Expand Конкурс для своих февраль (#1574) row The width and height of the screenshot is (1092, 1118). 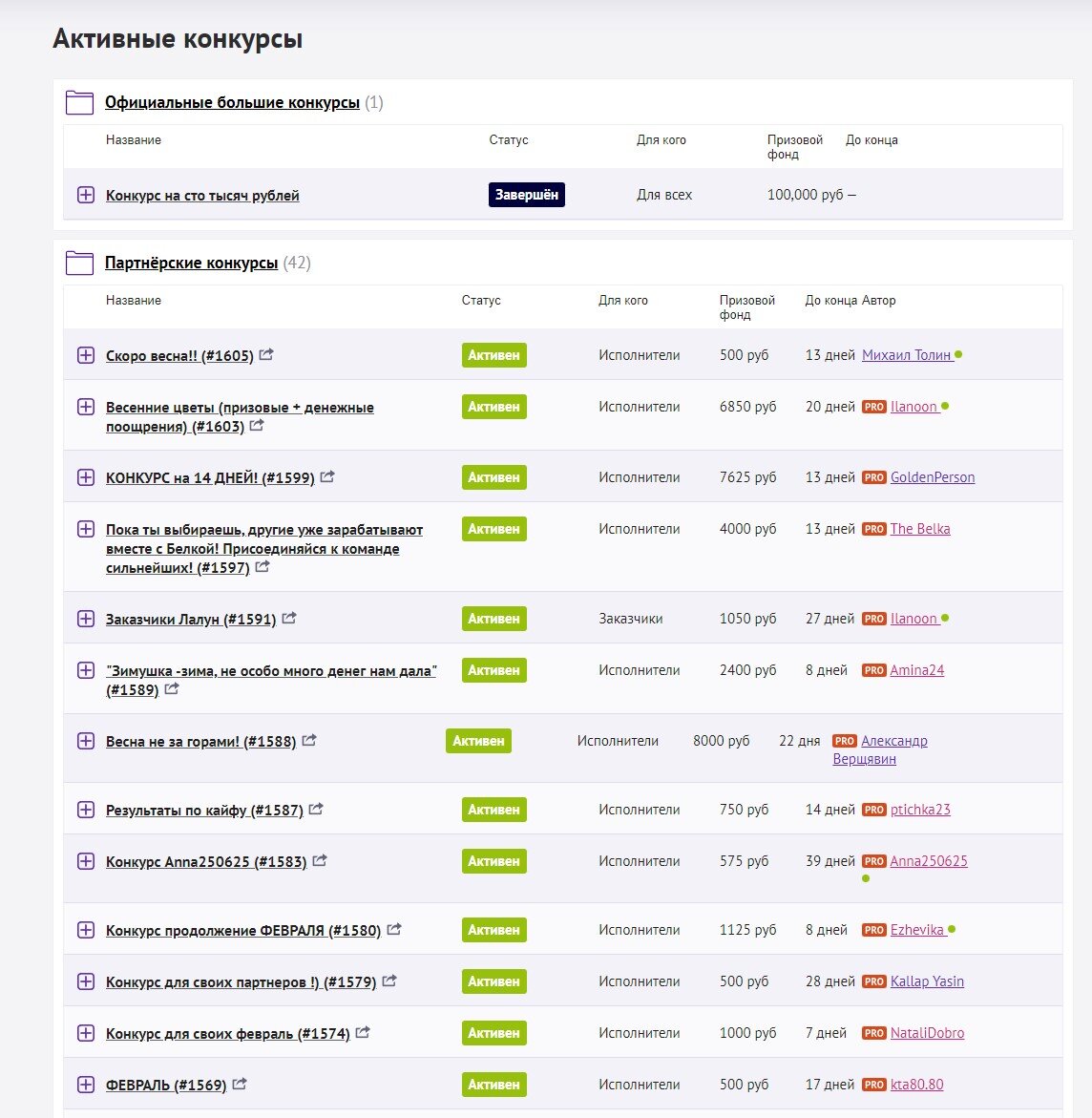[86, 1032]
